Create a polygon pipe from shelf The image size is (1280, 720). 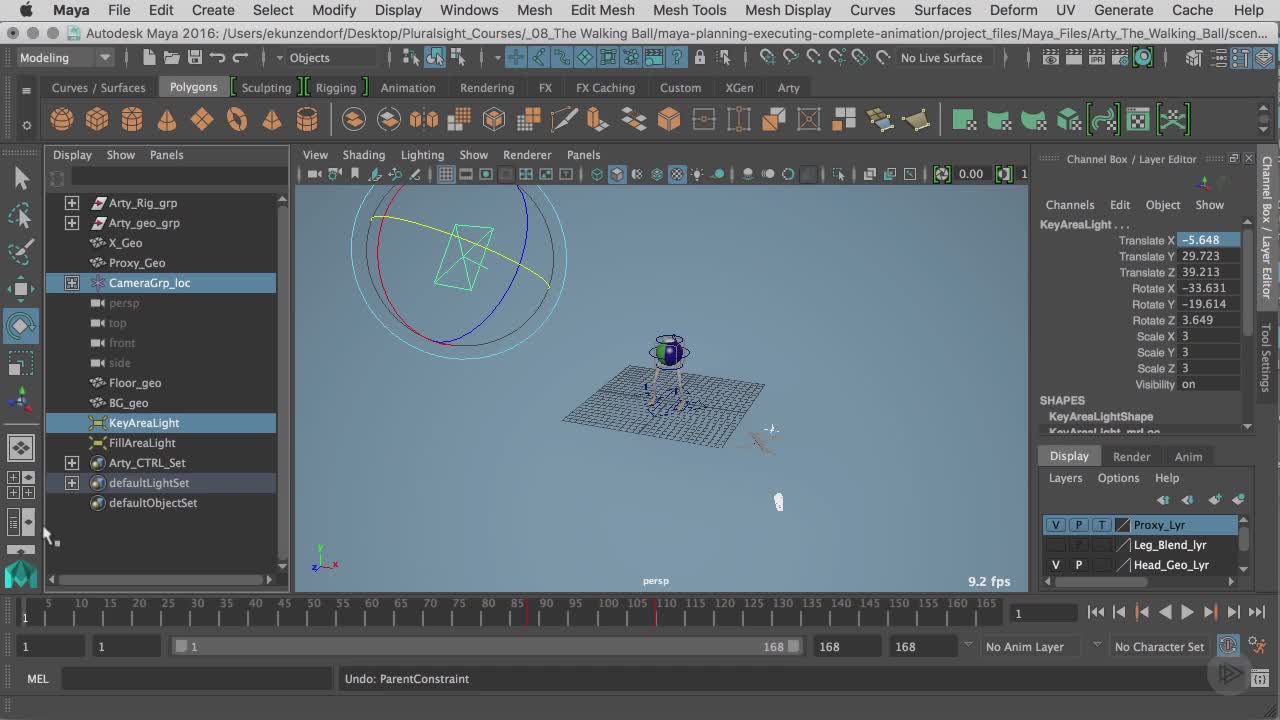307,120
